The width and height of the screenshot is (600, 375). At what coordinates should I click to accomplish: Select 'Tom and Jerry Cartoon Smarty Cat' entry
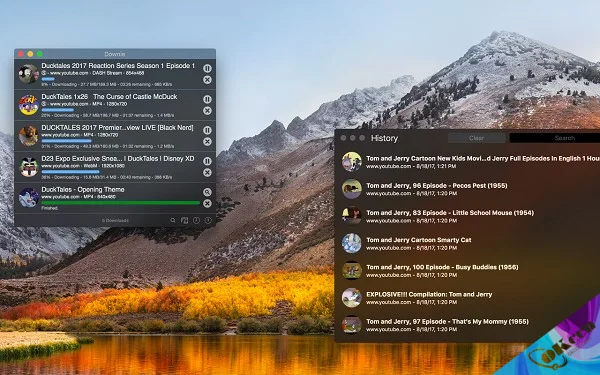(x=467, y=243)
